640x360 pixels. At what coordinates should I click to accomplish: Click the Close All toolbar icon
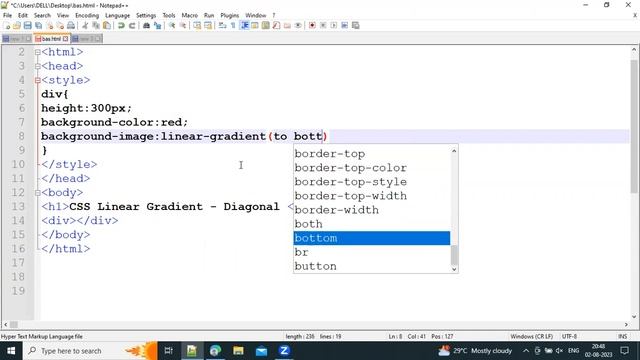pyautogui.click(x=60, y=25)
